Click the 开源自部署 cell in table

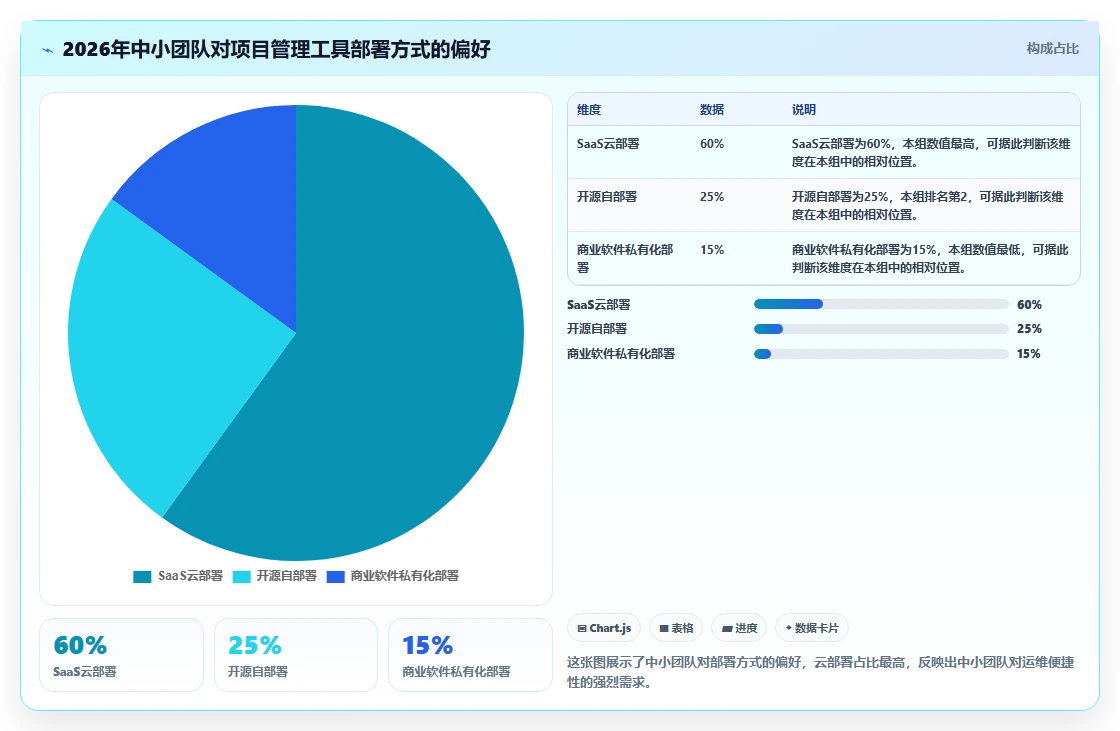pyautogui.click(x=606, y=197)
